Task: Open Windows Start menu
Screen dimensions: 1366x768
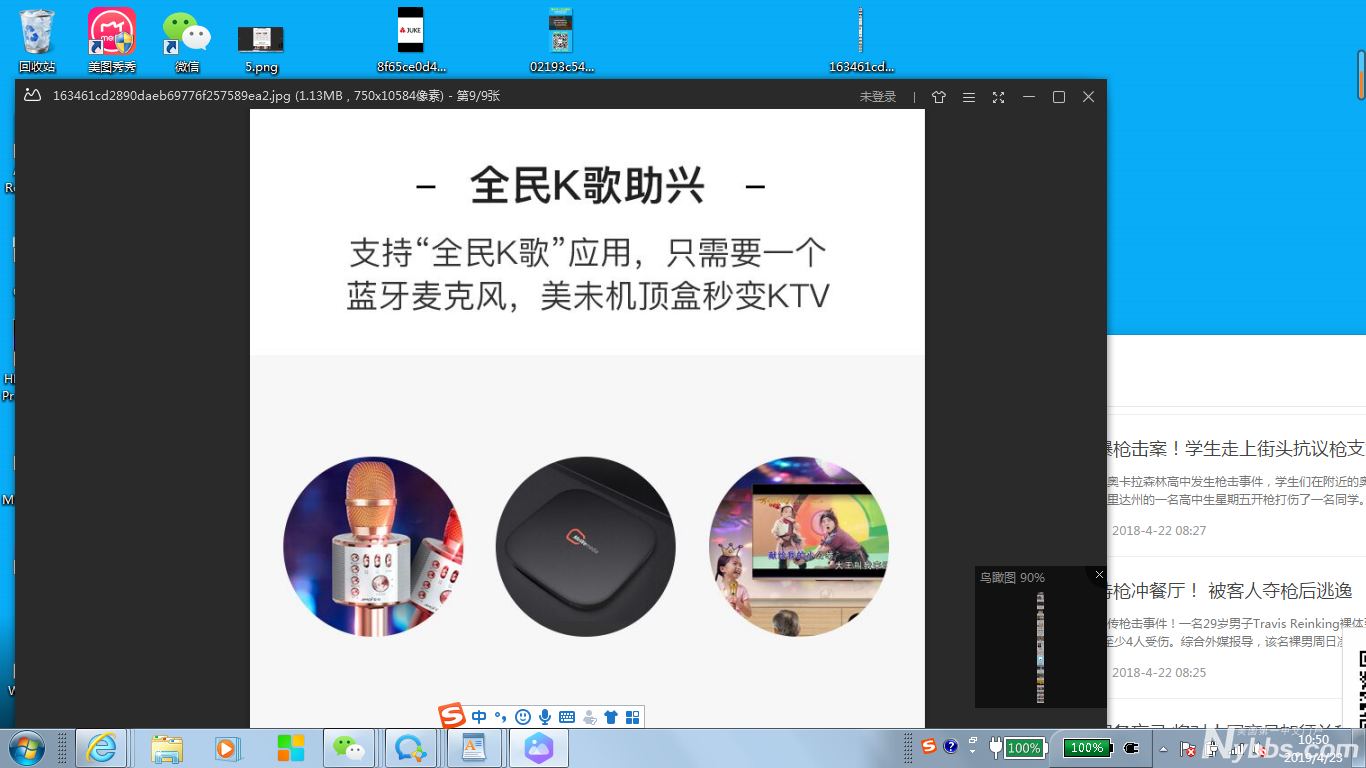Action: click(x=26, y=747)
